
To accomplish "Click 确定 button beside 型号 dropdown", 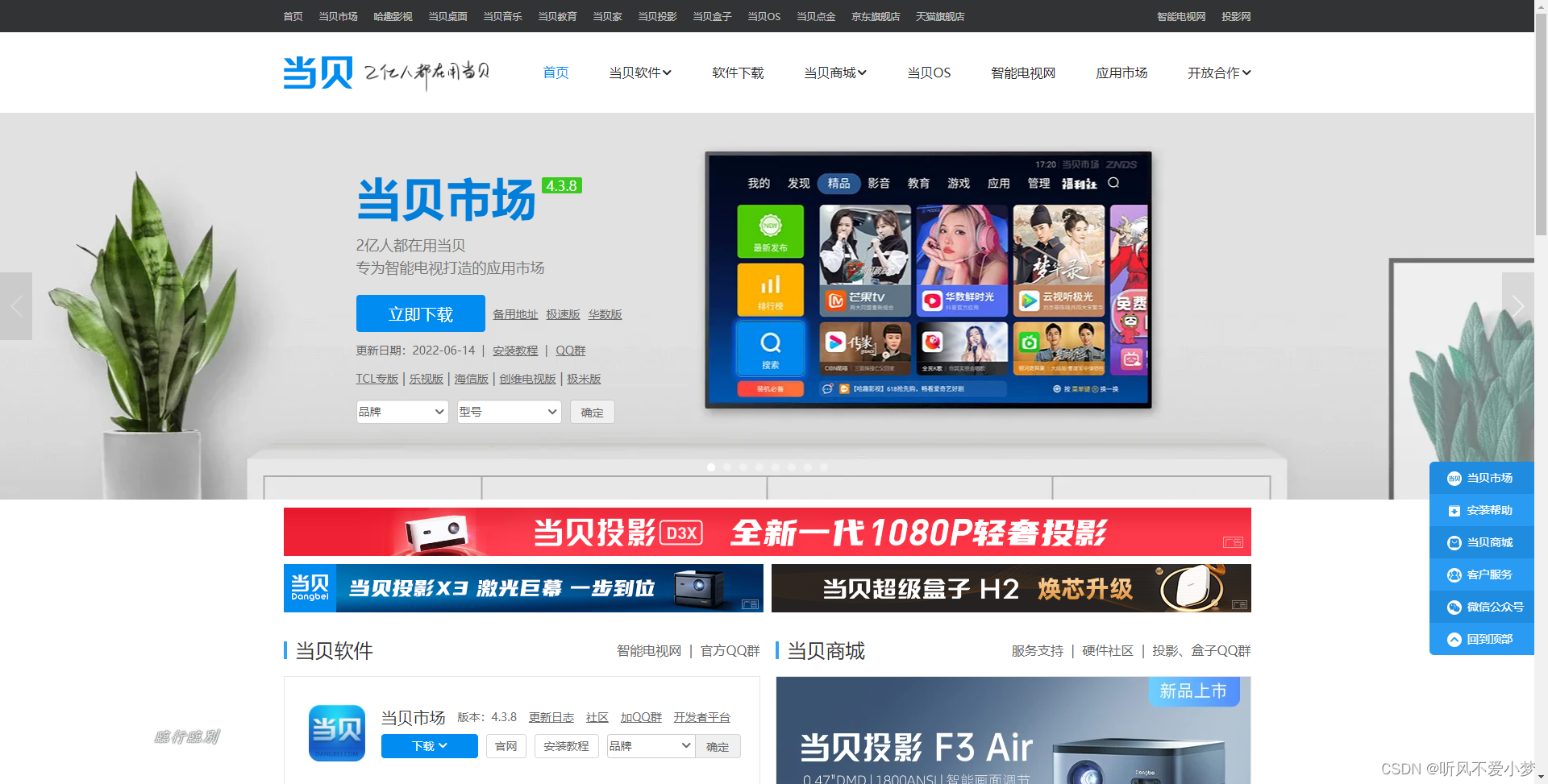I will (x=592, y=412).
